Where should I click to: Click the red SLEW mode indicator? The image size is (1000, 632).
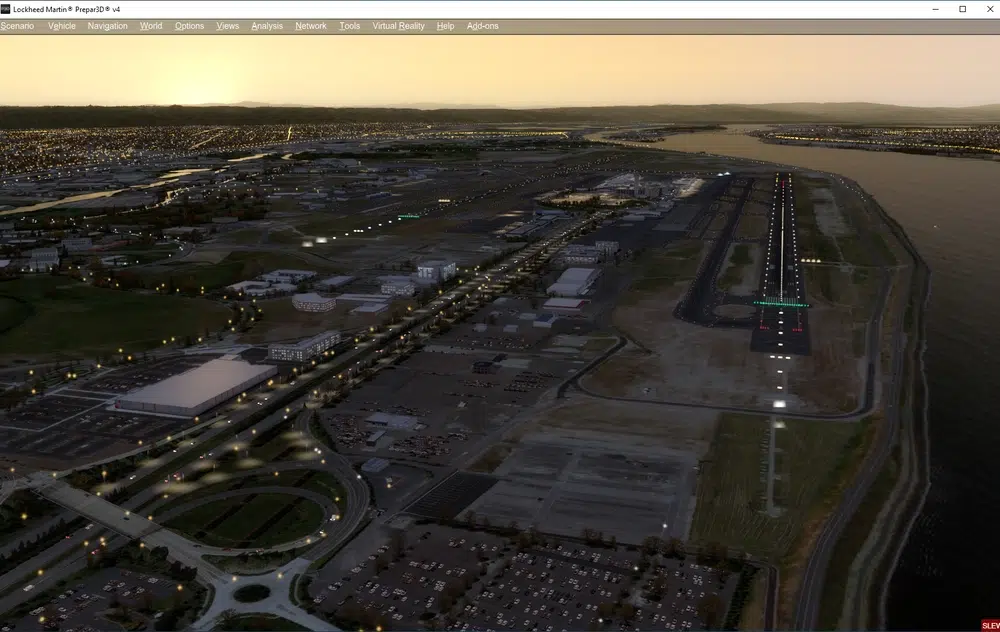990,625
